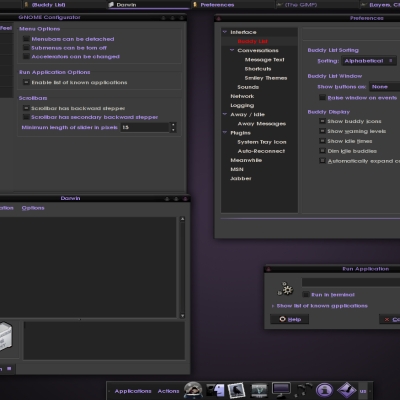The image size is (400, 400).
Task: Click the Darwin scrollbar up arrow
Action: (182, 219)
